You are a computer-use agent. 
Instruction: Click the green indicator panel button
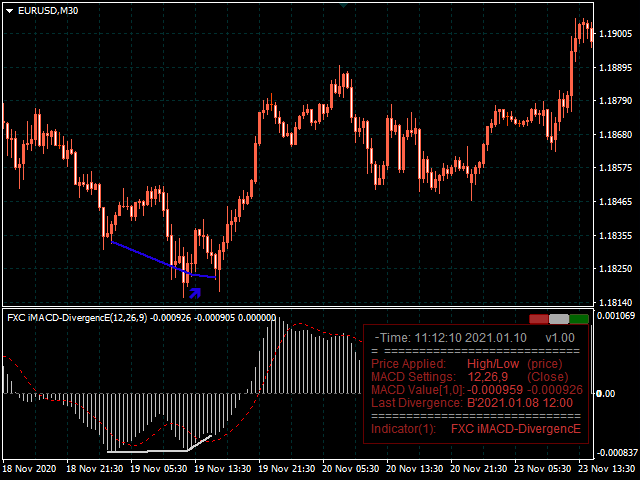(x=579, y=319)
